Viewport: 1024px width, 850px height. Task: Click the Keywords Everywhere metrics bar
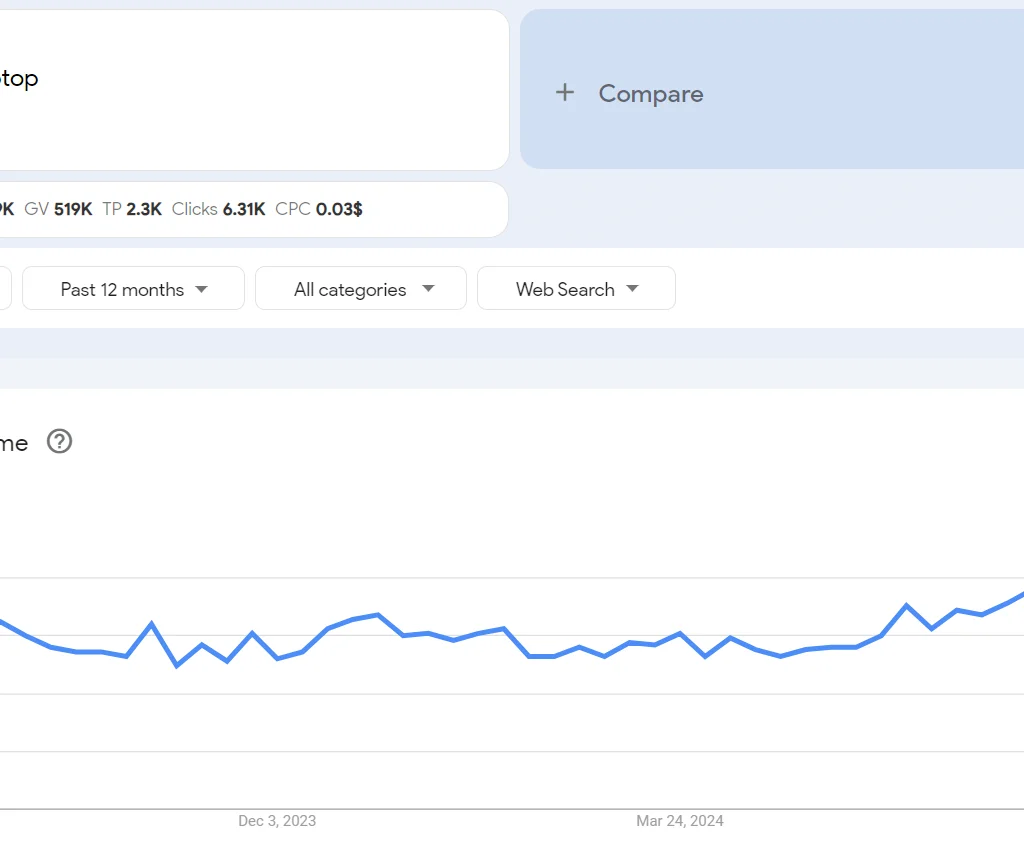(250, 209)
